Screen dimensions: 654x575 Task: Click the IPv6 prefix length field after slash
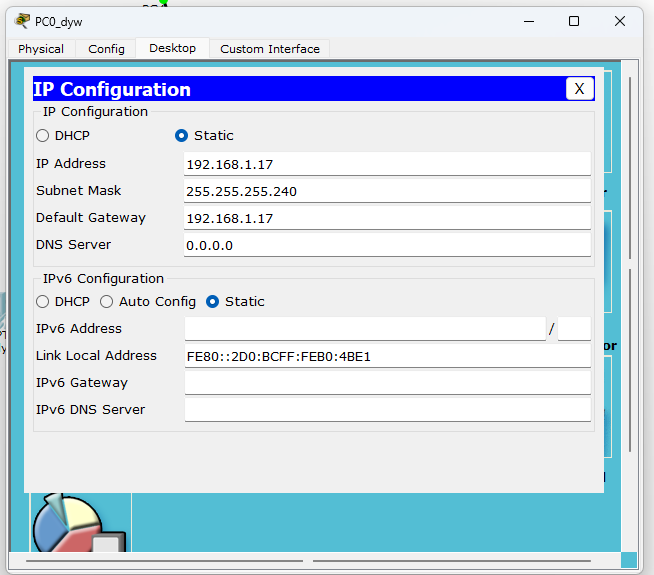pos(574,329)
